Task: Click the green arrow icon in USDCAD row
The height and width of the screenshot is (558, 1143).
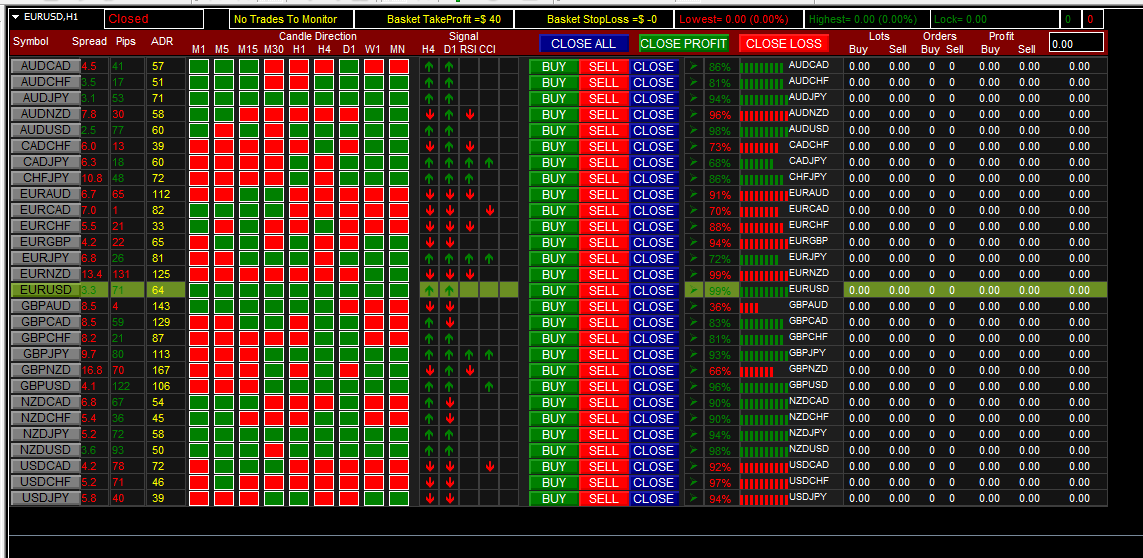Action: 693,467
